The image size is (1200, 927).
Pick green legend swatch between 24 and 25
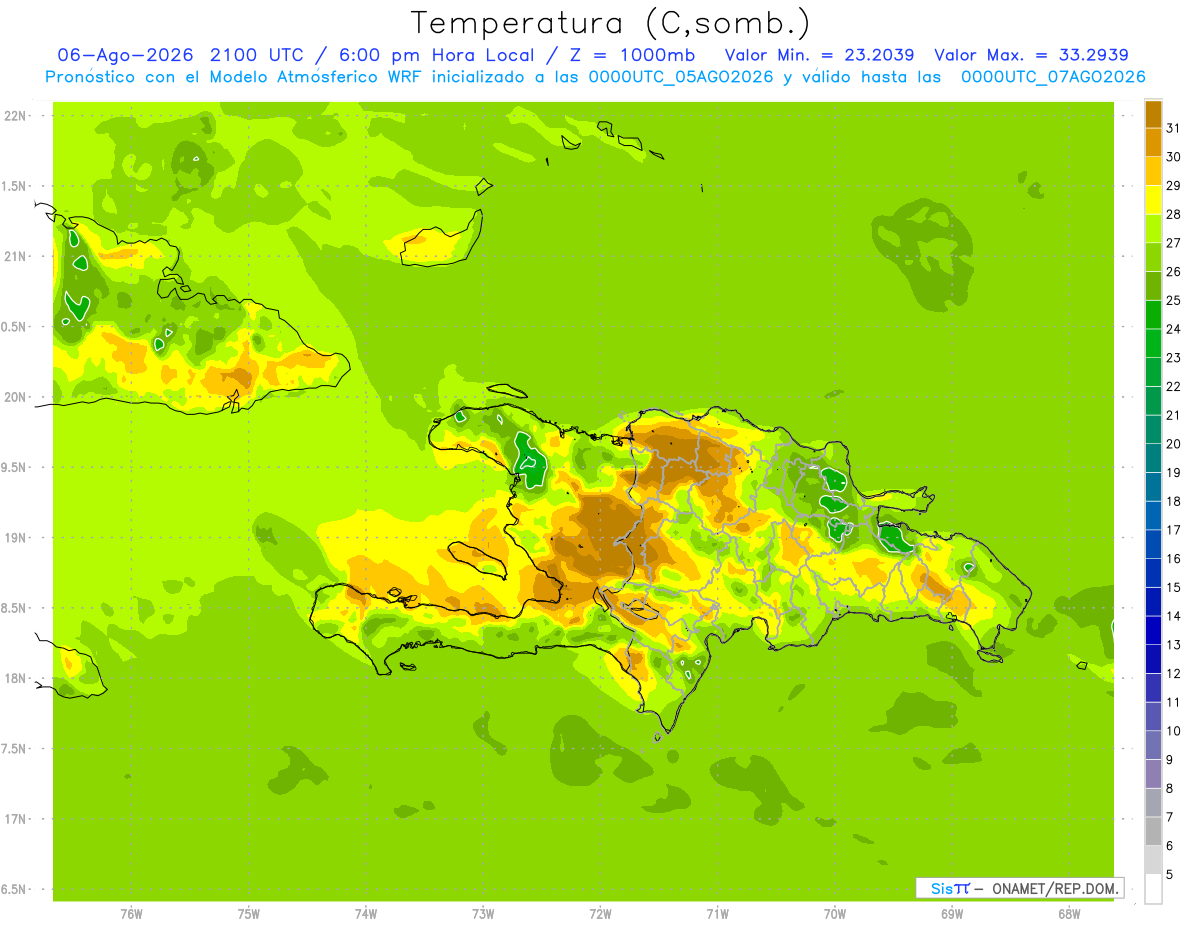click(x=1153, y=314)
